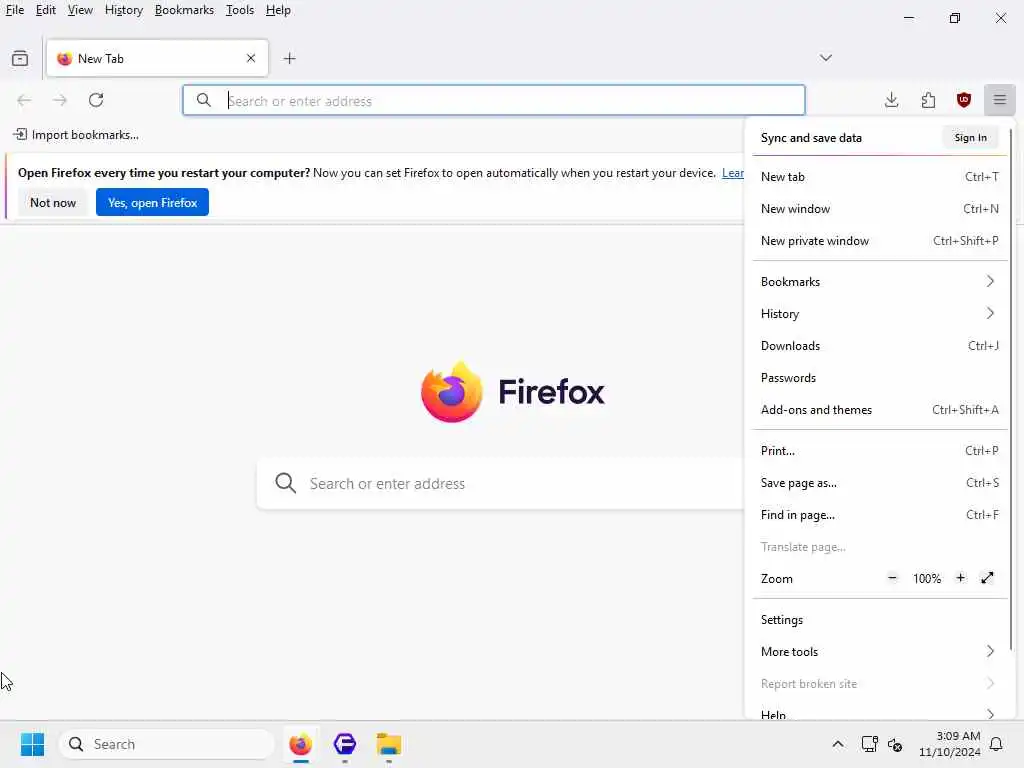Open the Extensions puzzle icon
This screenshot has width=1024, height=768.
point(928,100)
